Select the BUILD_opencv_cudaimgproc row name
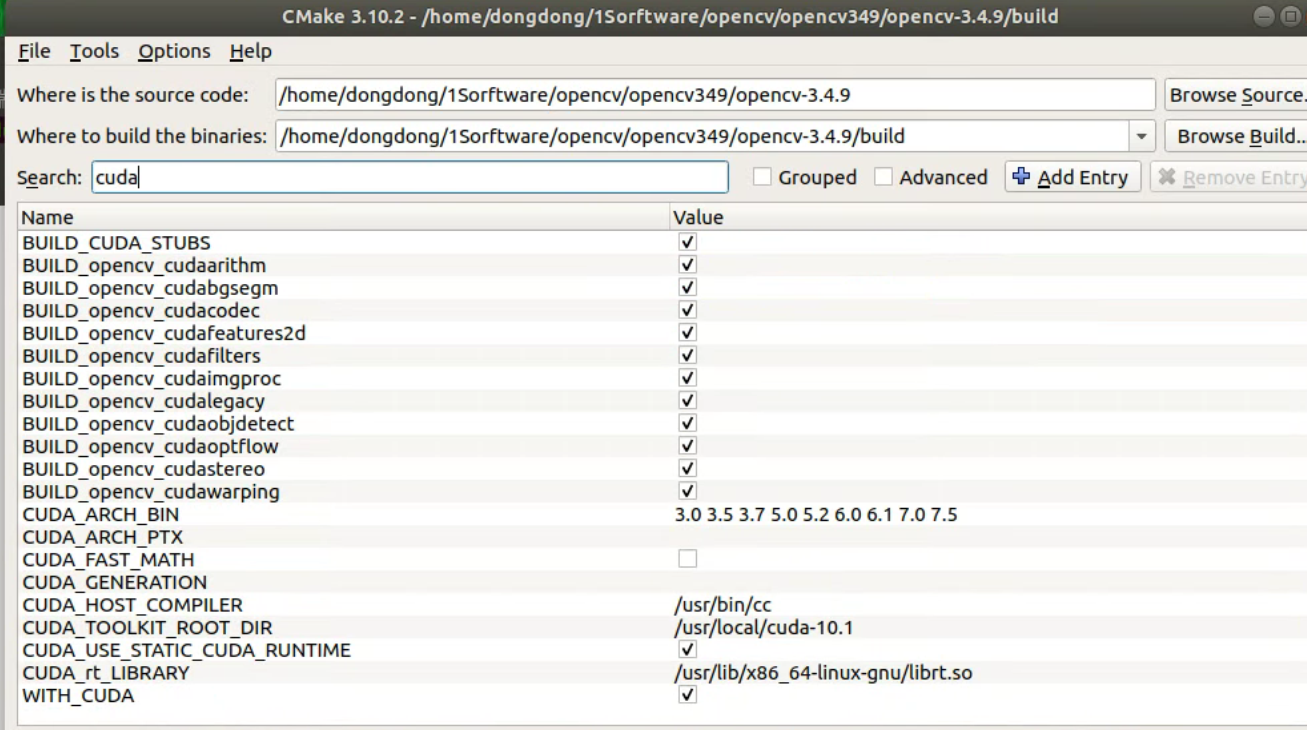The height and width of the screenshot is (730, 1307). point(152,379)
